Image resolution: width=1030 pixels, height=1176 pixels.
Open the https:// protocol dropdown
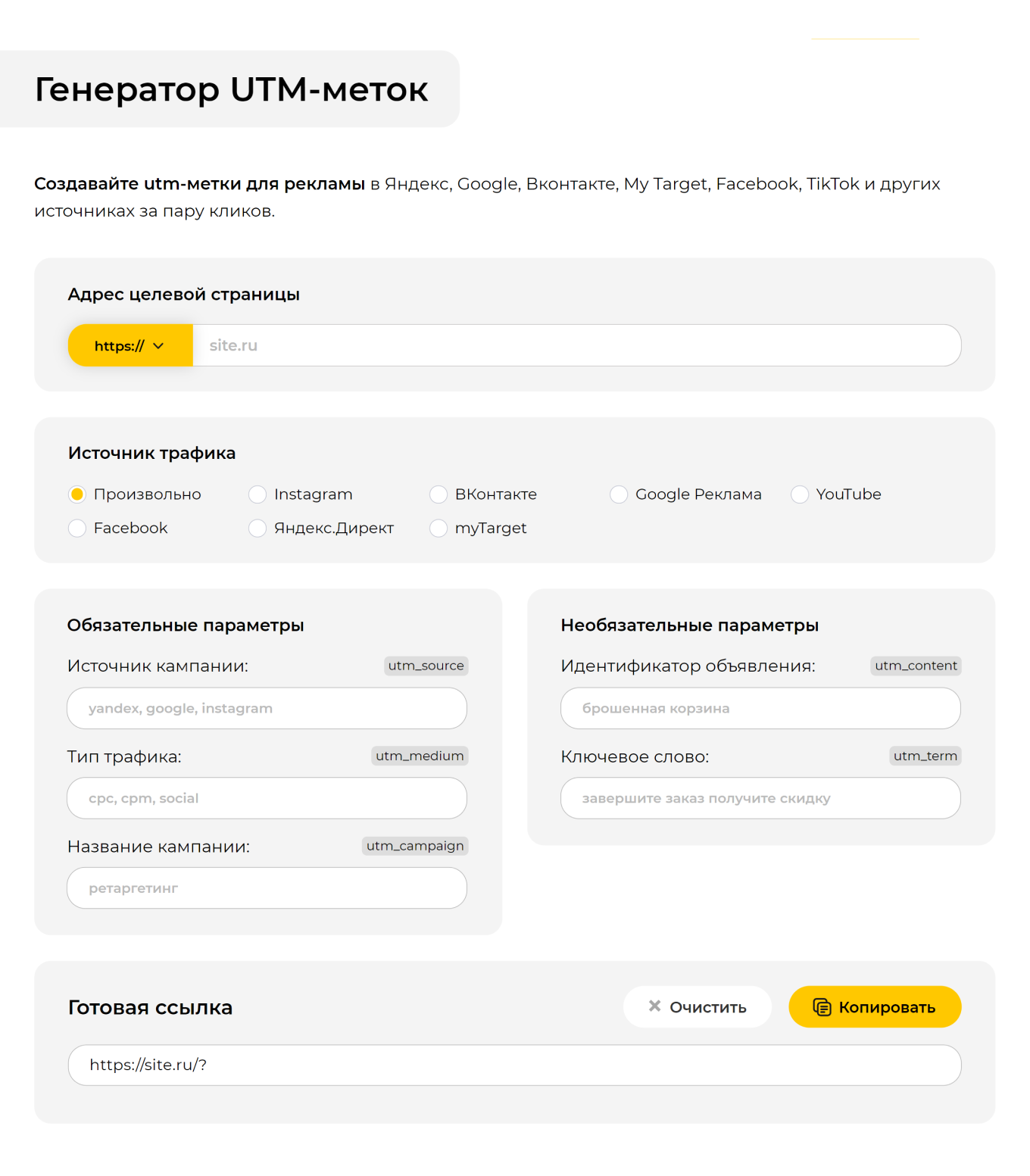point(130,345)
